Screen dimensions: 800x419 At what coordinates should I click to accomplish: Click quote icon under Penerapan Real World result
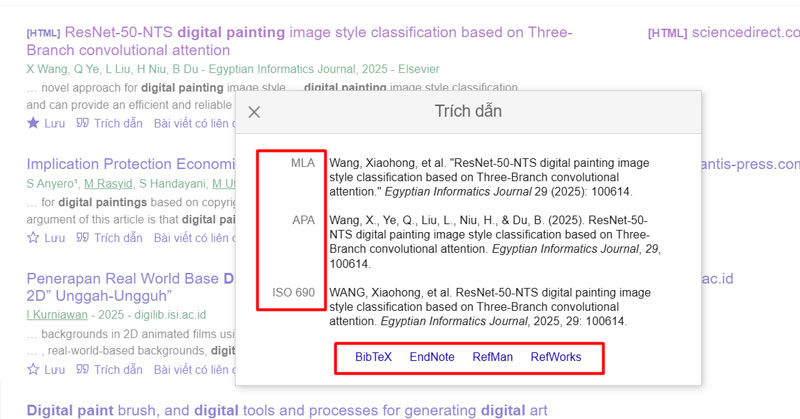pos(84,370)
